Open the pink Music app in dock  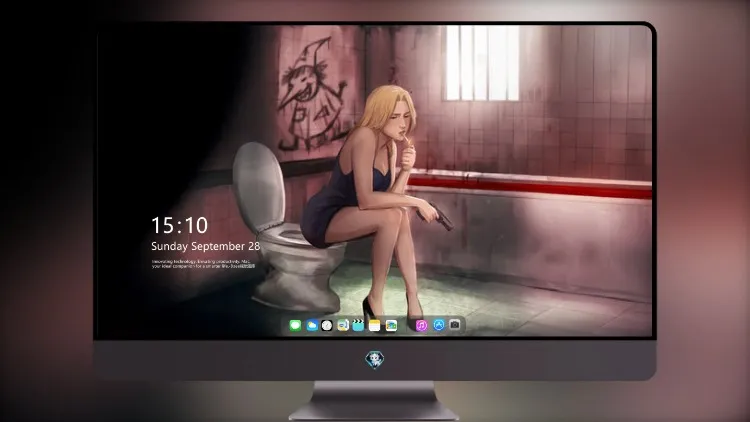point(421,325)
